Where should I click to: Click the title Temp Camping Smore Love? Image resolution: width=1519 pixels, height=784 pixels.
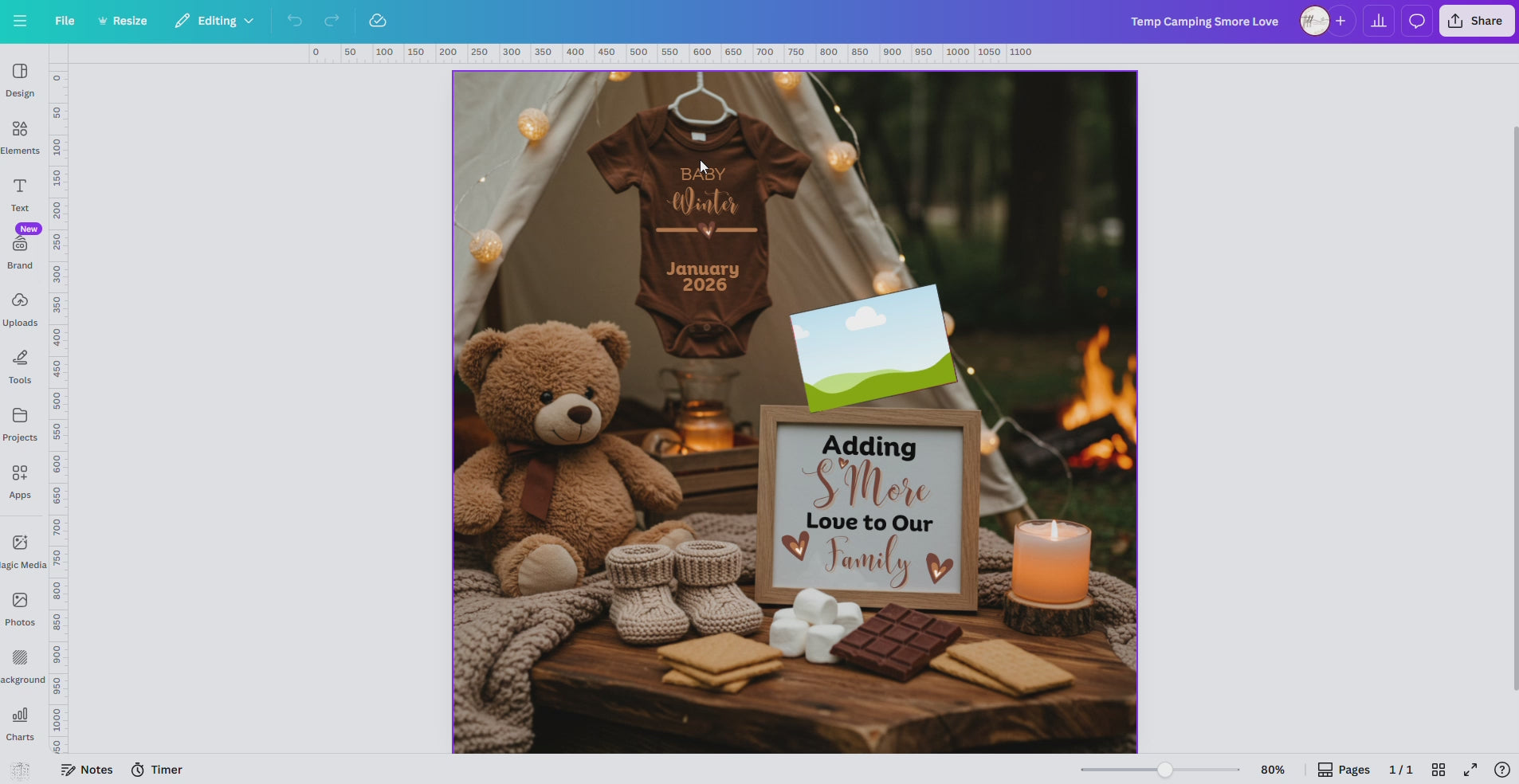1204,22
